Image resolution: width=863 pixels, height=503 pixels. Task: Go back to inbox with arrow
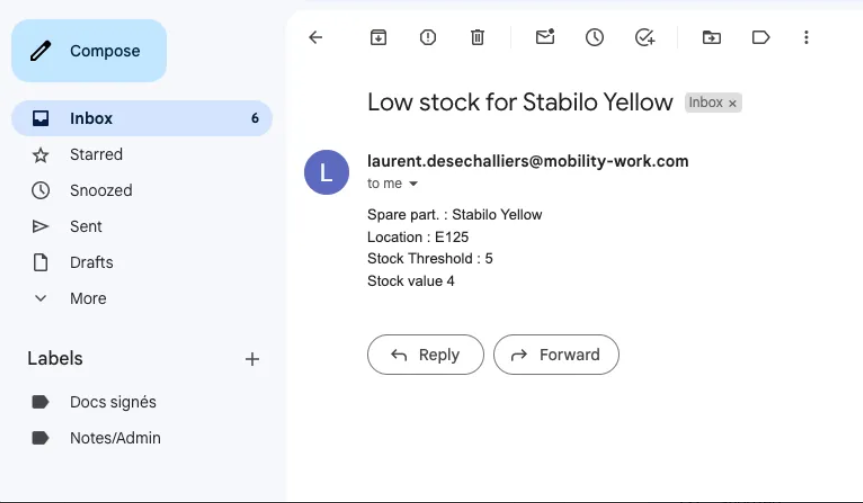click(316, 38)
